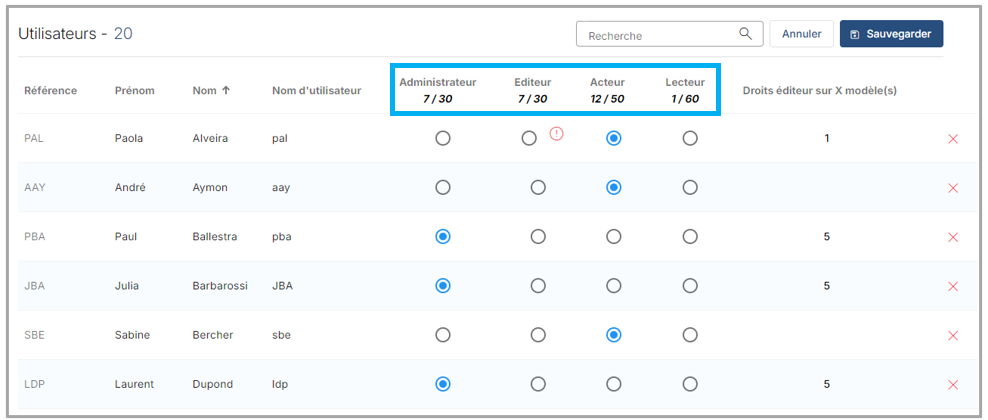This screenshot has width=988, height=420.
Task: Click red warning icon in Paola's row
Action: point(556,134)
